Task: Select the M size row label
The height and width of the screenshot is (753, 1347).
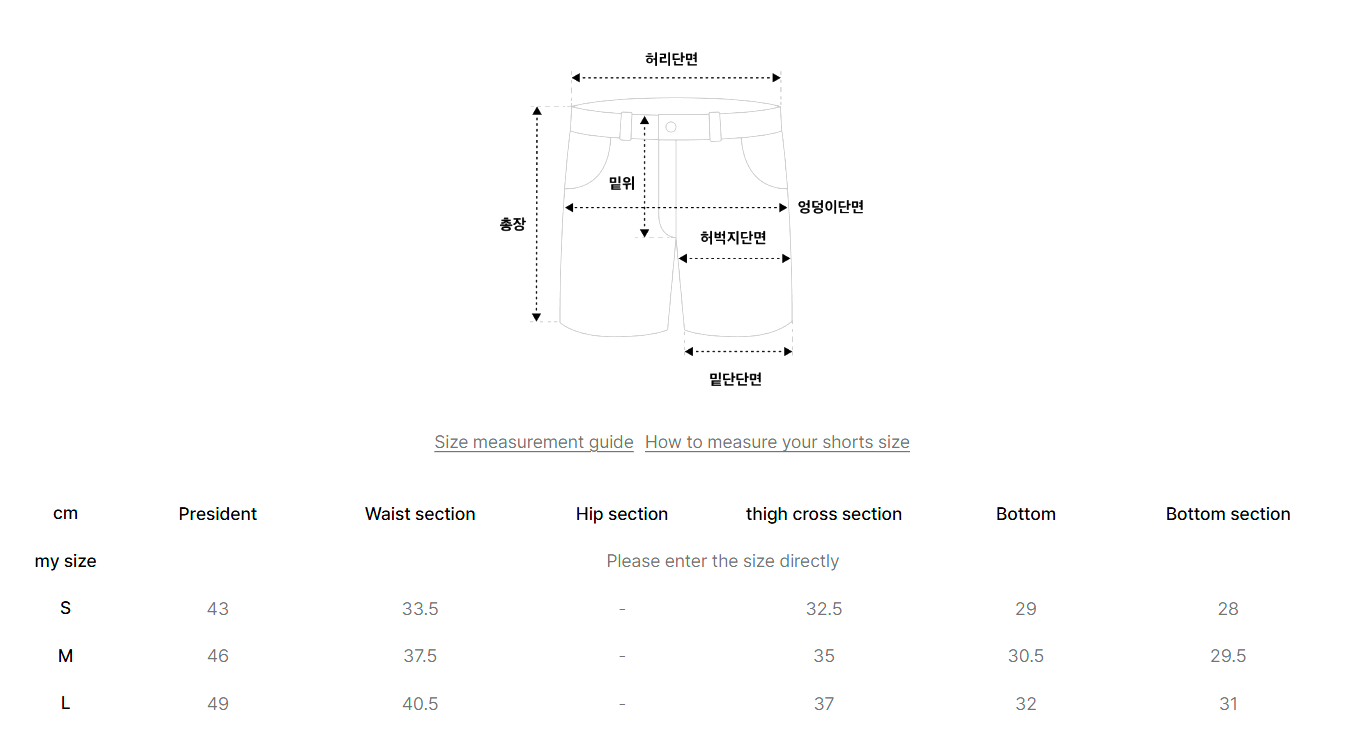Action: (x=66, y=656)
